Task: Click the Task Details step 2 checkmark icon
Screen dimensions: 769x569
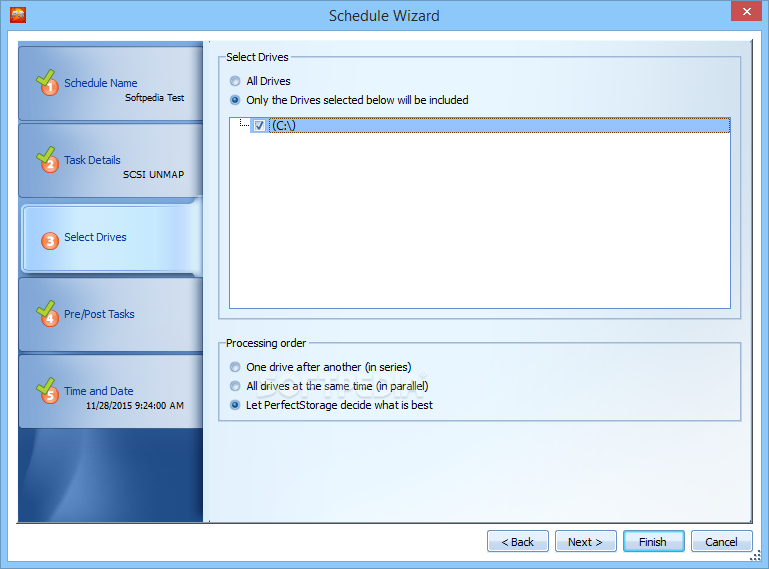Action: click(x=47, y=159)
